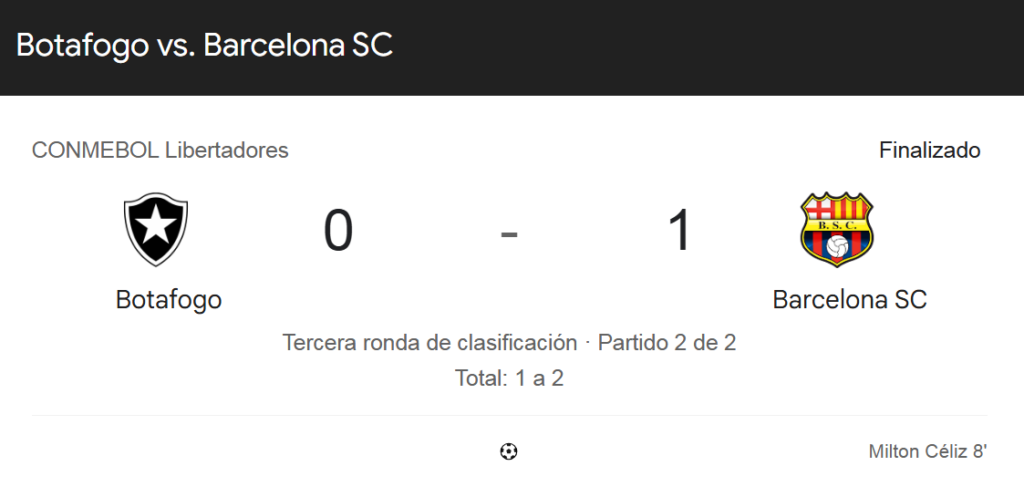Image resolution: width=1024 pixels, height=497 pixels.
Task: Open the Barcelona SC team name below its crest
Action: tap(849, 299)
